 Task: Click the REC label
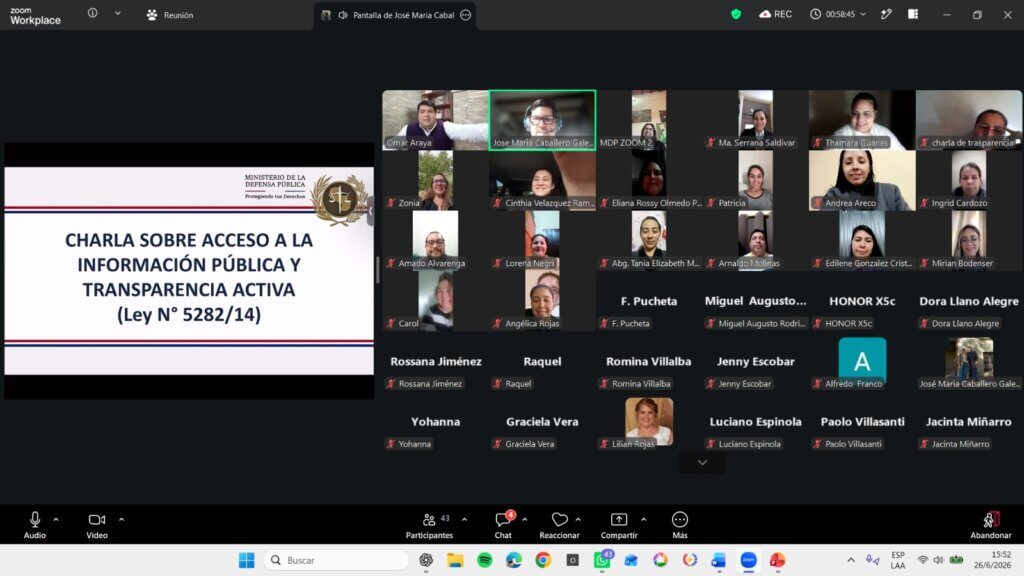782,14
